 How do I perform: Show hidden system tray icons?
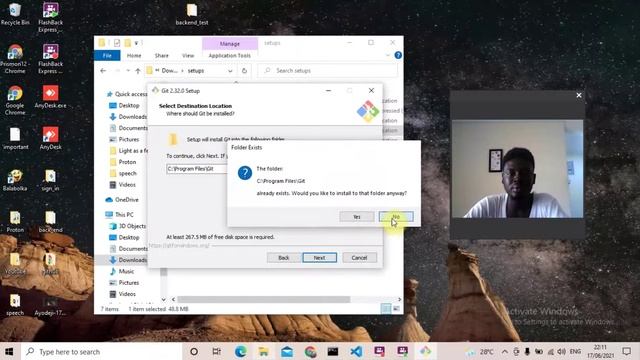pyautogui.click(x=504, y=351)
